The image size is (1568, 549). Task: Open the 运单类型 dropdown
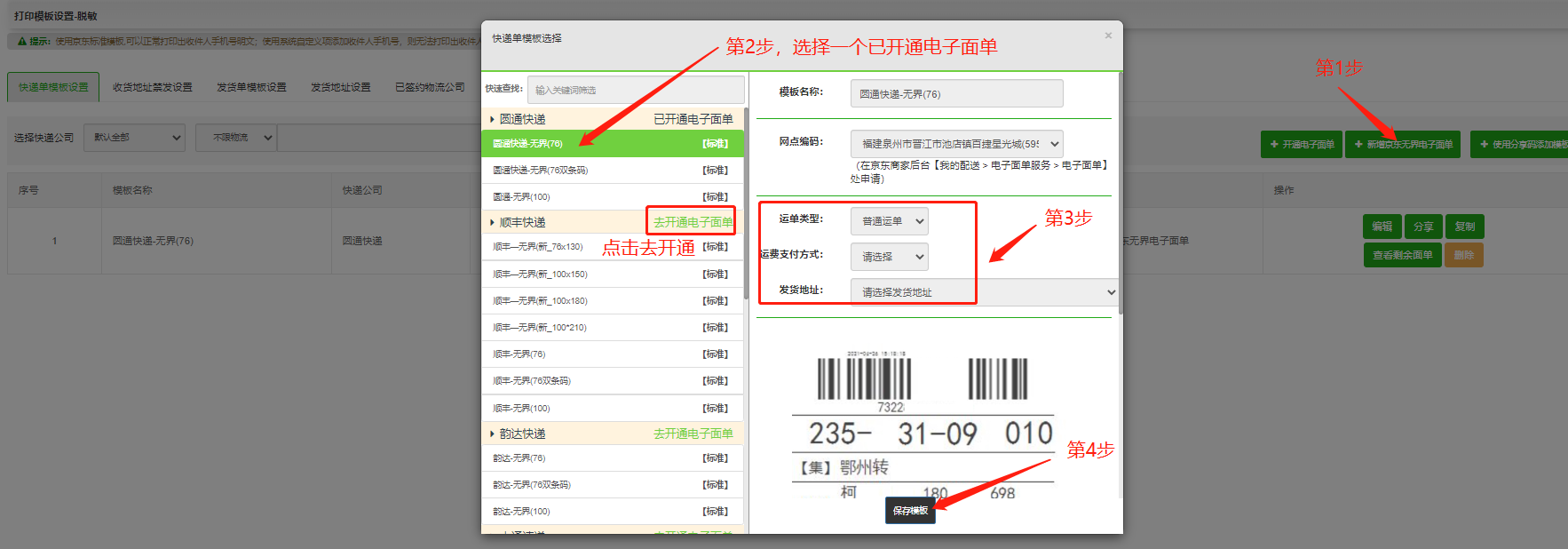tap(919, 221)
